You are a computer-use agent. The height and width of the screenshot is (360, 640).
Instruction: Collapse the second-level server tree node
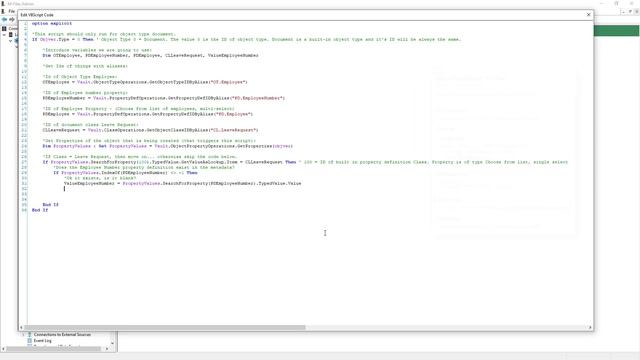(4, 35)
